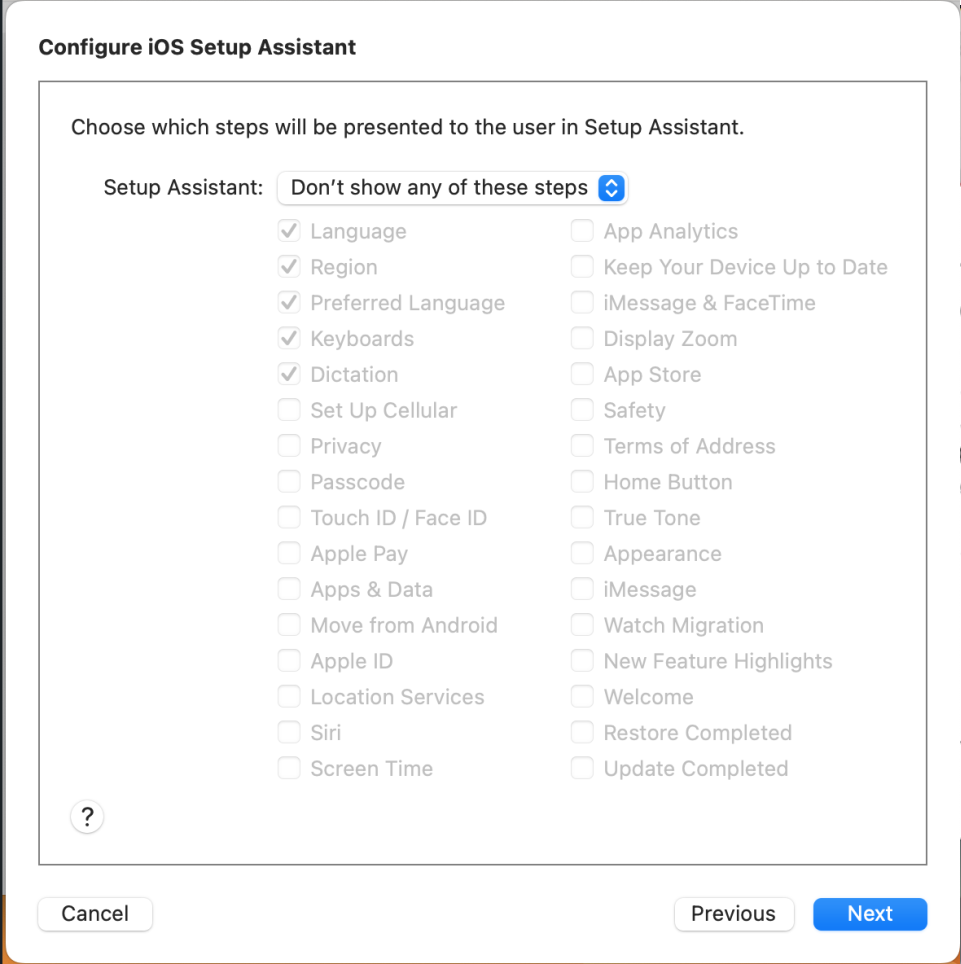Enable the Set Up Cellular checkbox
This screenshot has width=961, height=964.
[x=289, y=410]
